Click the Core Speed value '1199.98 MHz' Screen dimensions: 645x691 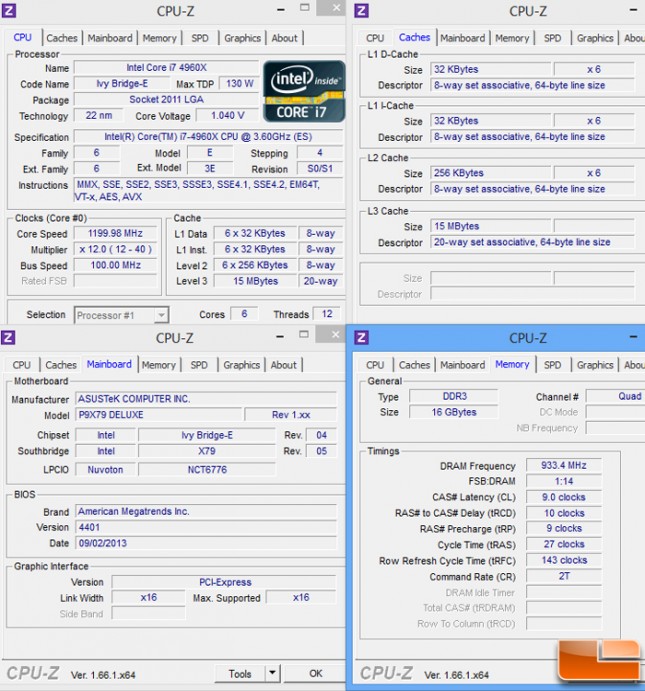coord(115,233)
